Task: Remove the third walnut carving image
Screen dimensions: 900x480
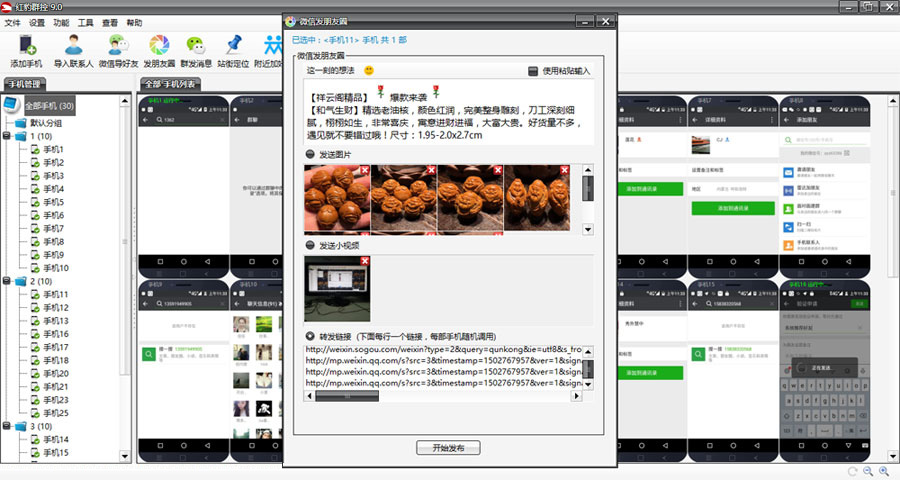Action: (498, 170)
